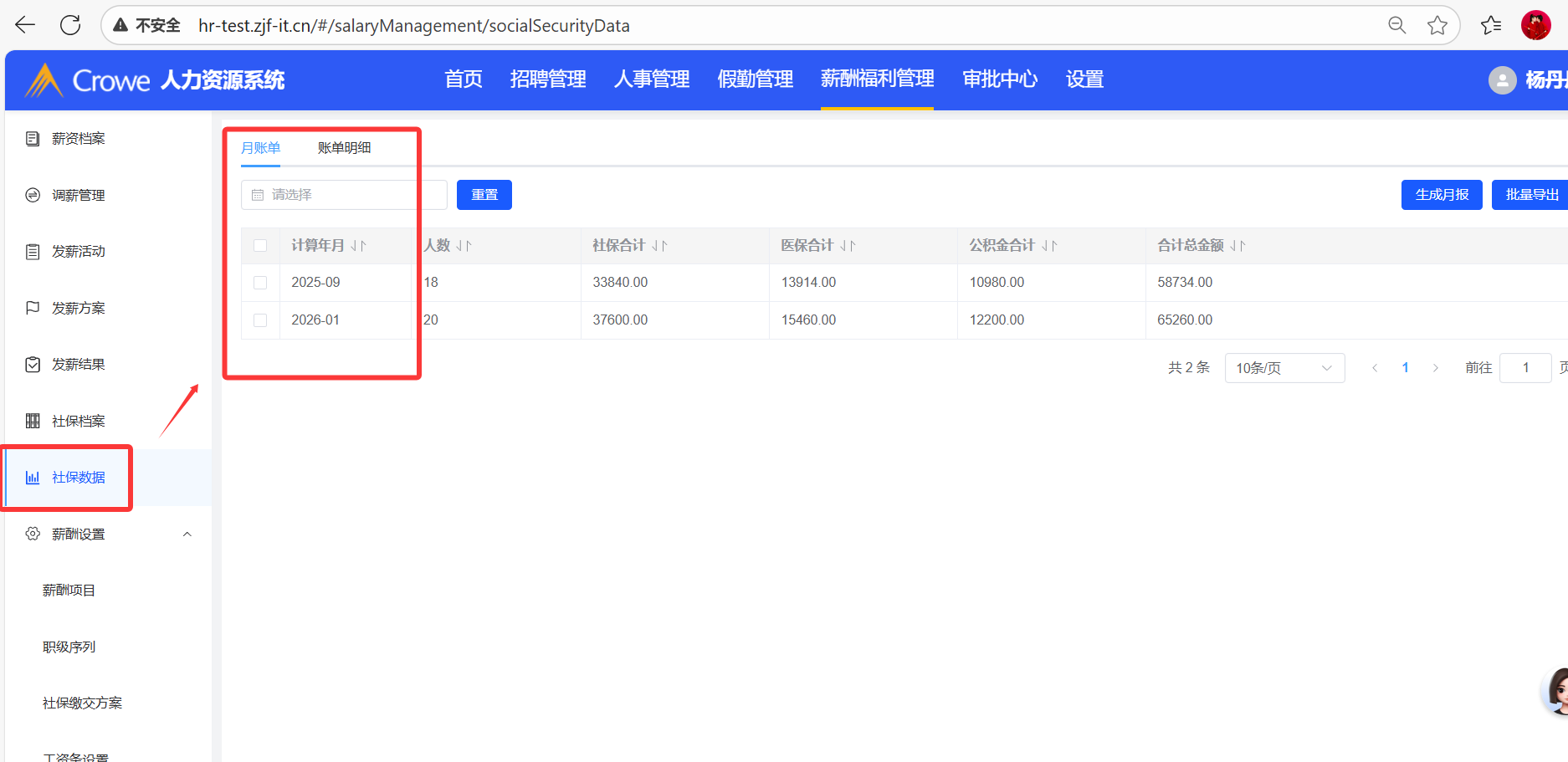Check the row for 2025-09
Viewport: 1568px width, 762px height.
[x=260, y=283]
